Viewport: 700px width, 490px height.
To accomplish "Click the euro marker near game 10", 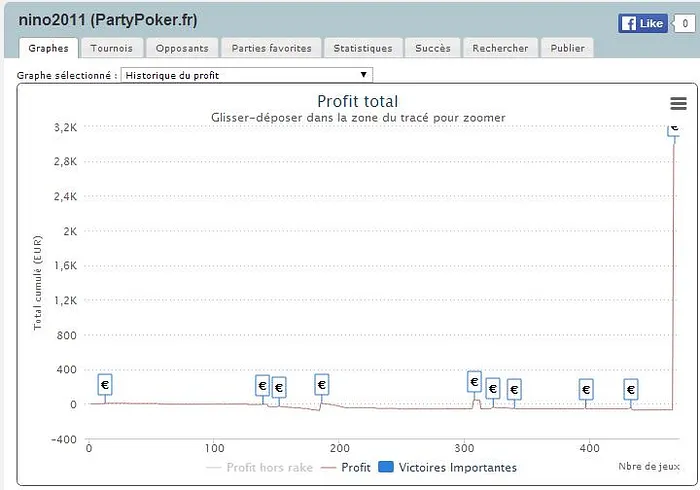I will (x=105, y=385).
